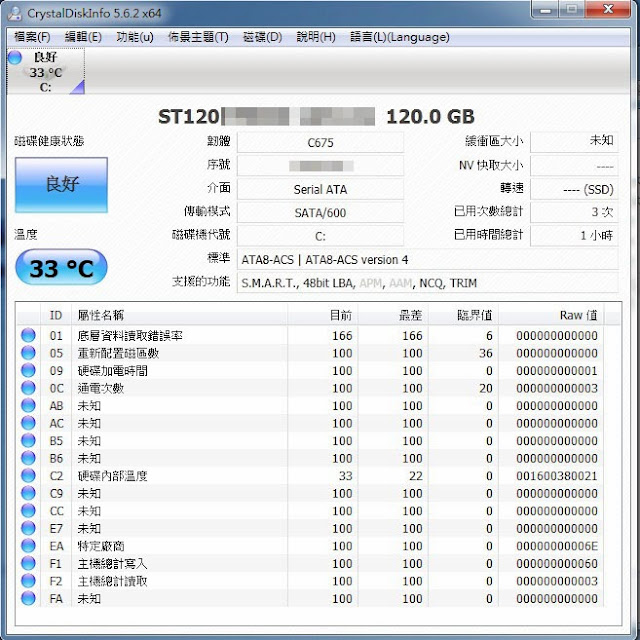The image size is (640, 640).
Task: Open the 功能(u) menu
Action: [135, 37]
